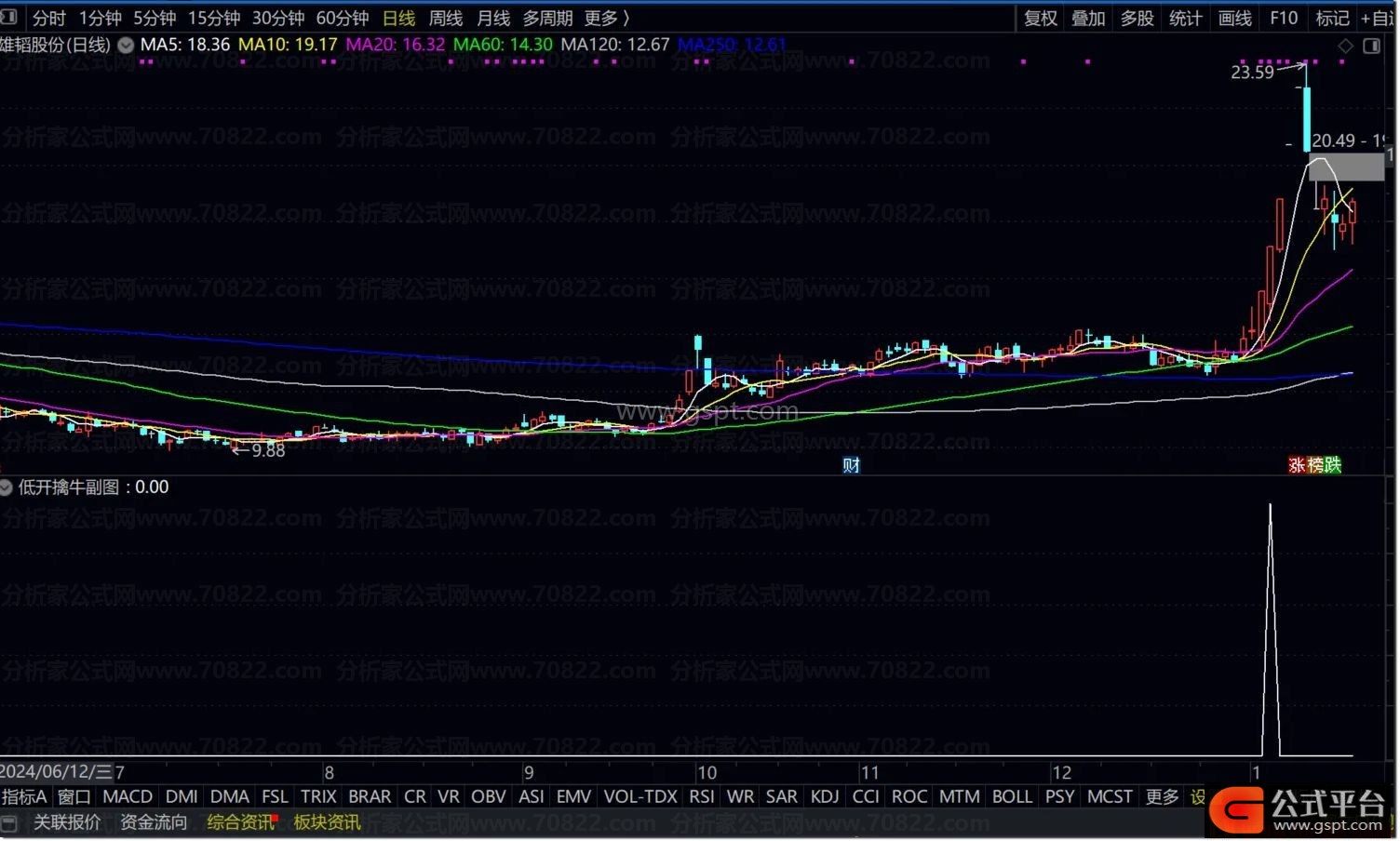This screenshot has width=1400, height=841.
Task: Select the VOL-TDX indicator
Action: (x=640, y=797)
